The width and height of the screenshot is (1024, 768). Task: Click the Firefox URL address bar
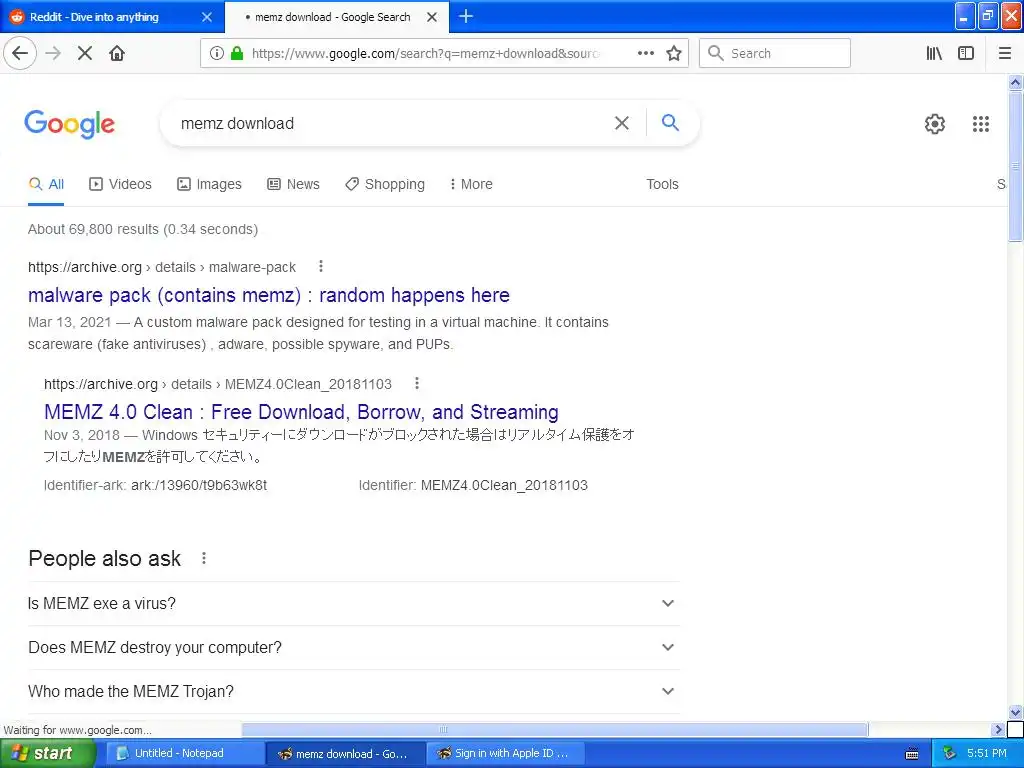point(424,53)
